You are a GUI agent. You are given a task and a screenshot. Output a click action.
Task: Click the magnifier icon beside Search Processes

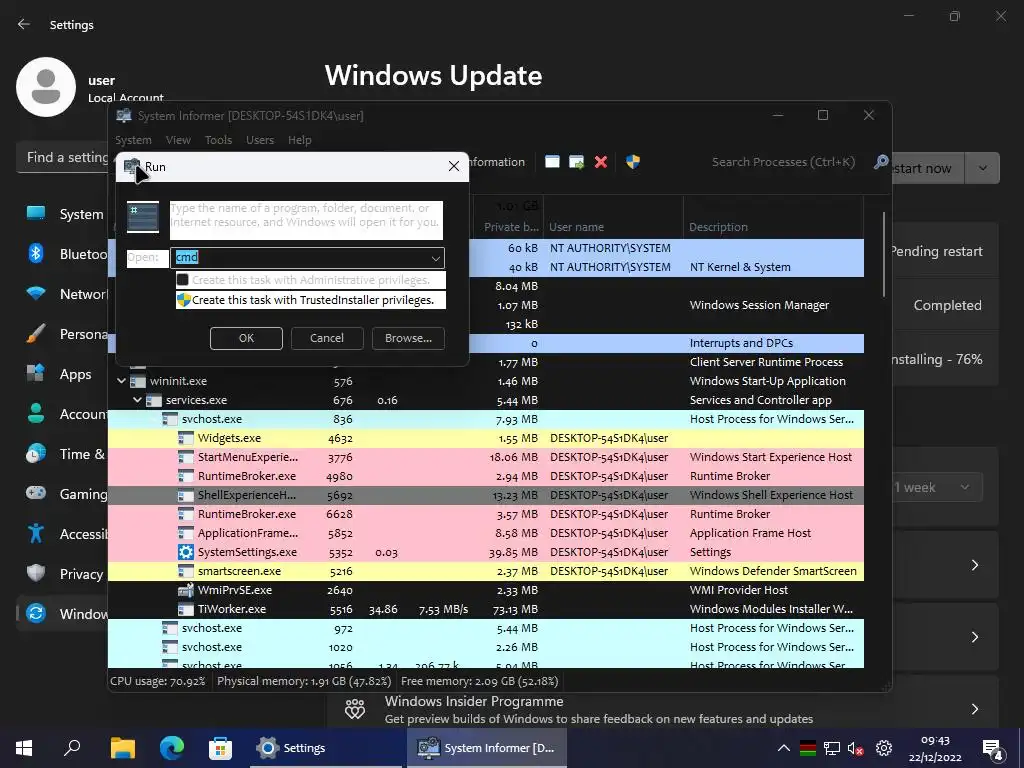coord(881,161)
